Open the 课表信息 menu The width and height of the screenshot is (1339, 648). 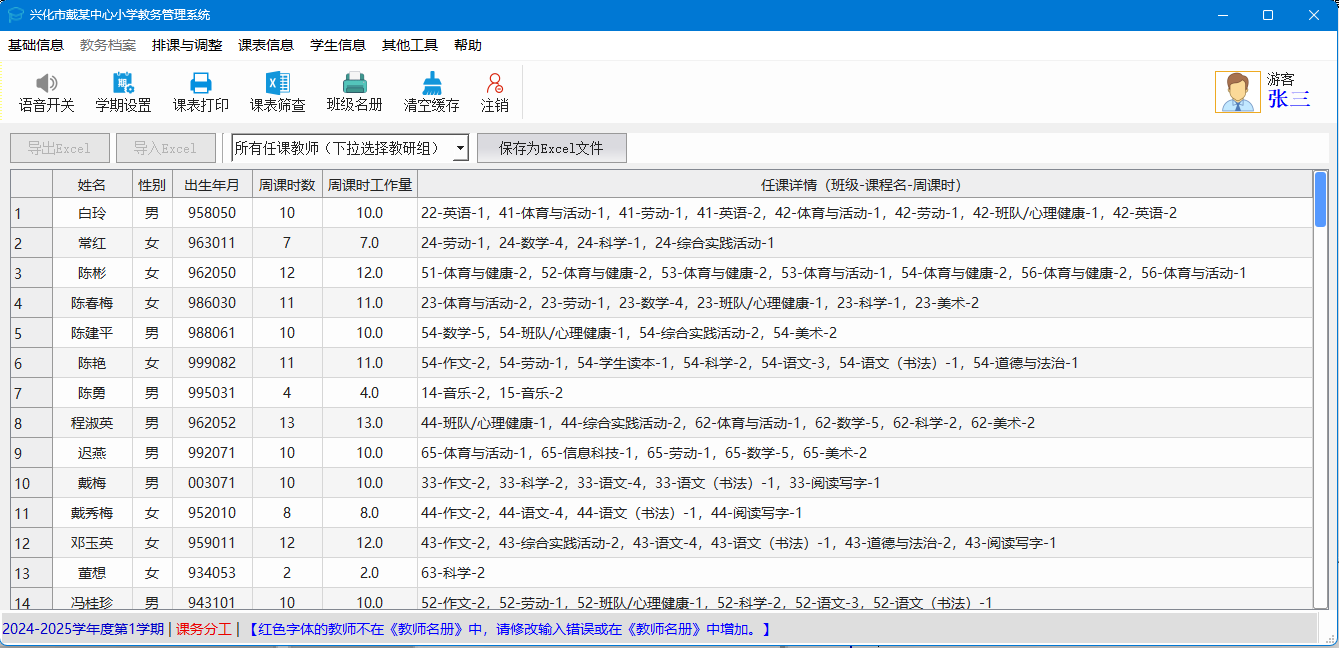click(x=266, y=45)
